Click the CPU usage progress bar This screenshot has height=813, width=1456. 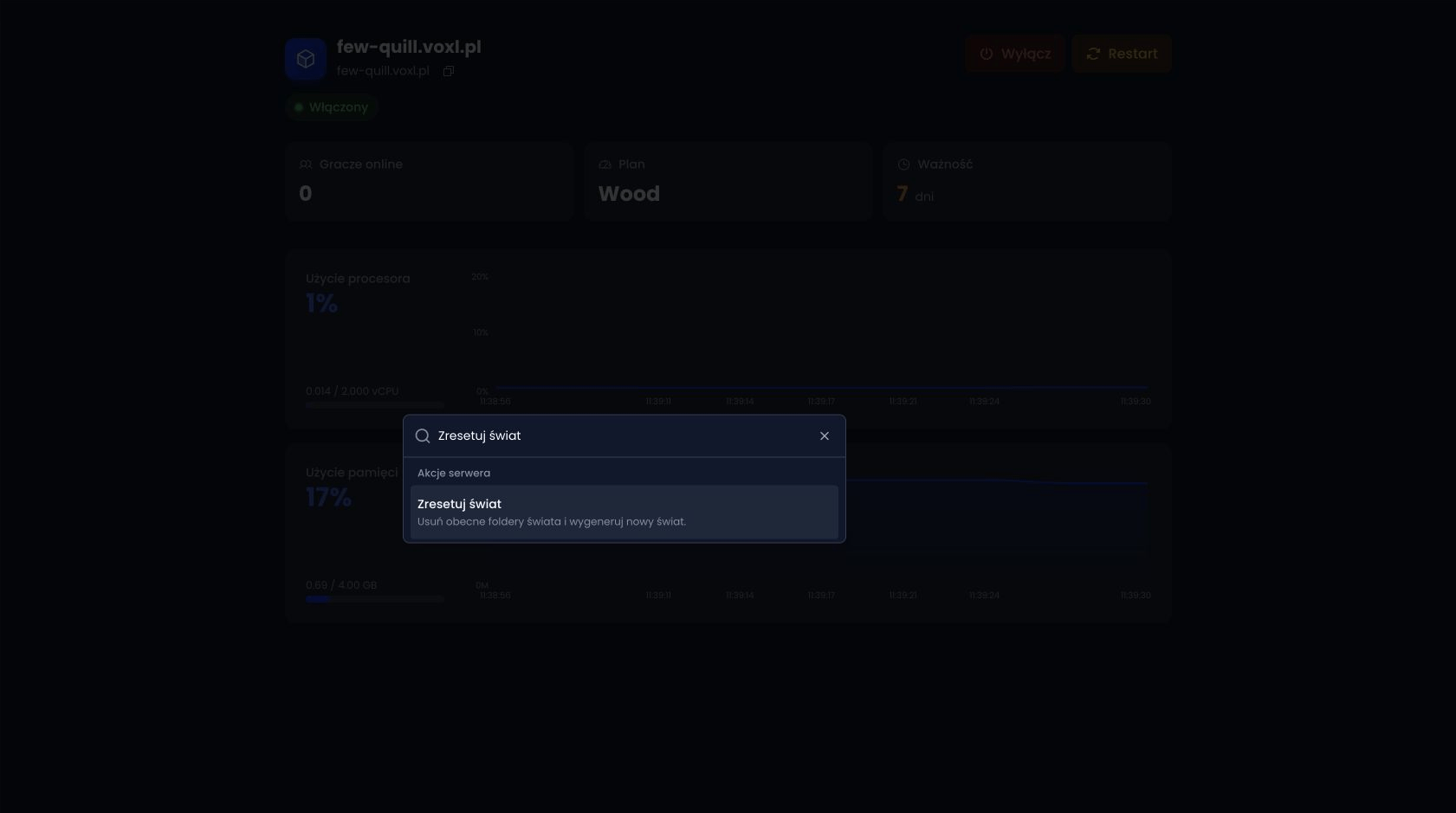tap(375, 405)
